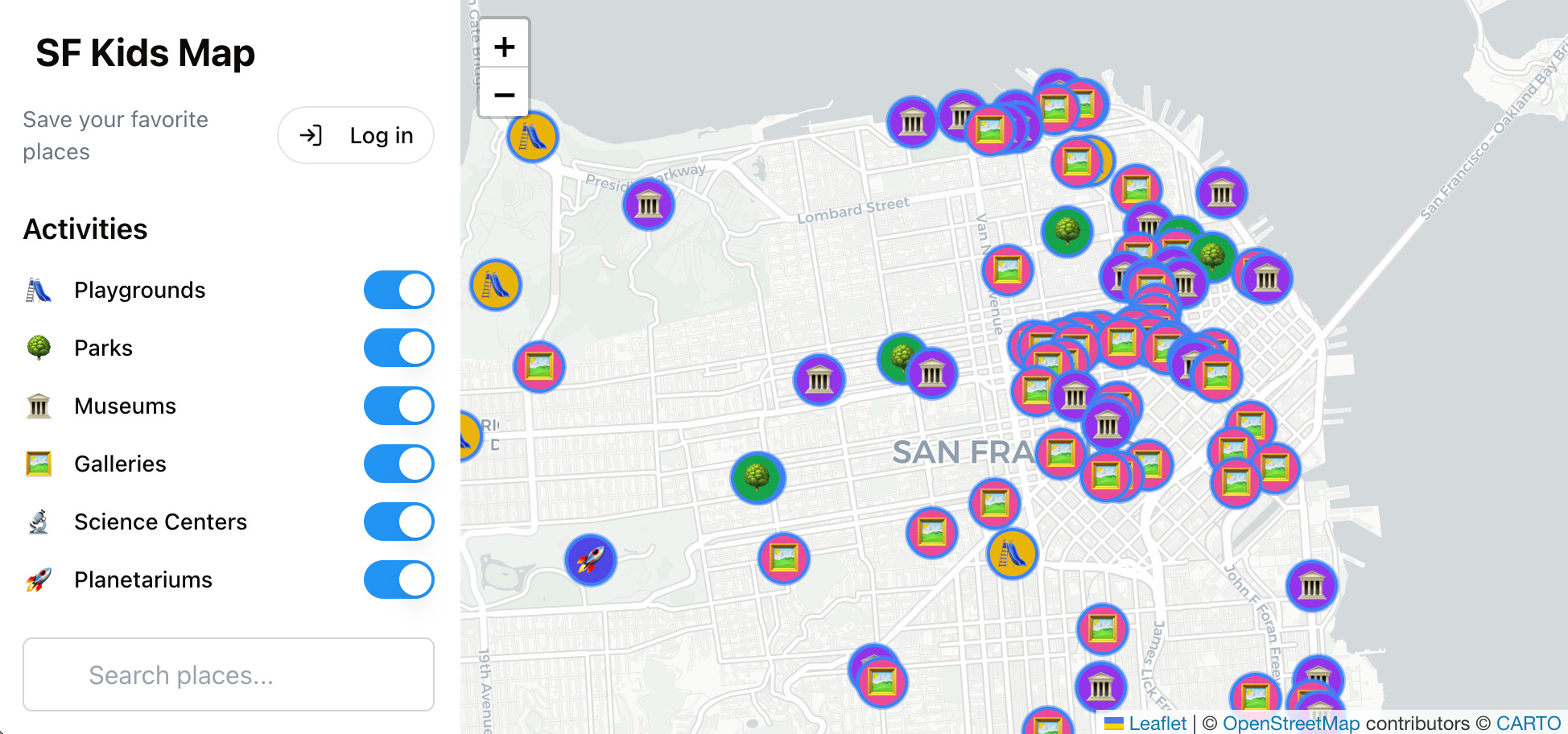Click the Activities heading
This screenshot has width=1568, height=734.
point(85,229)
